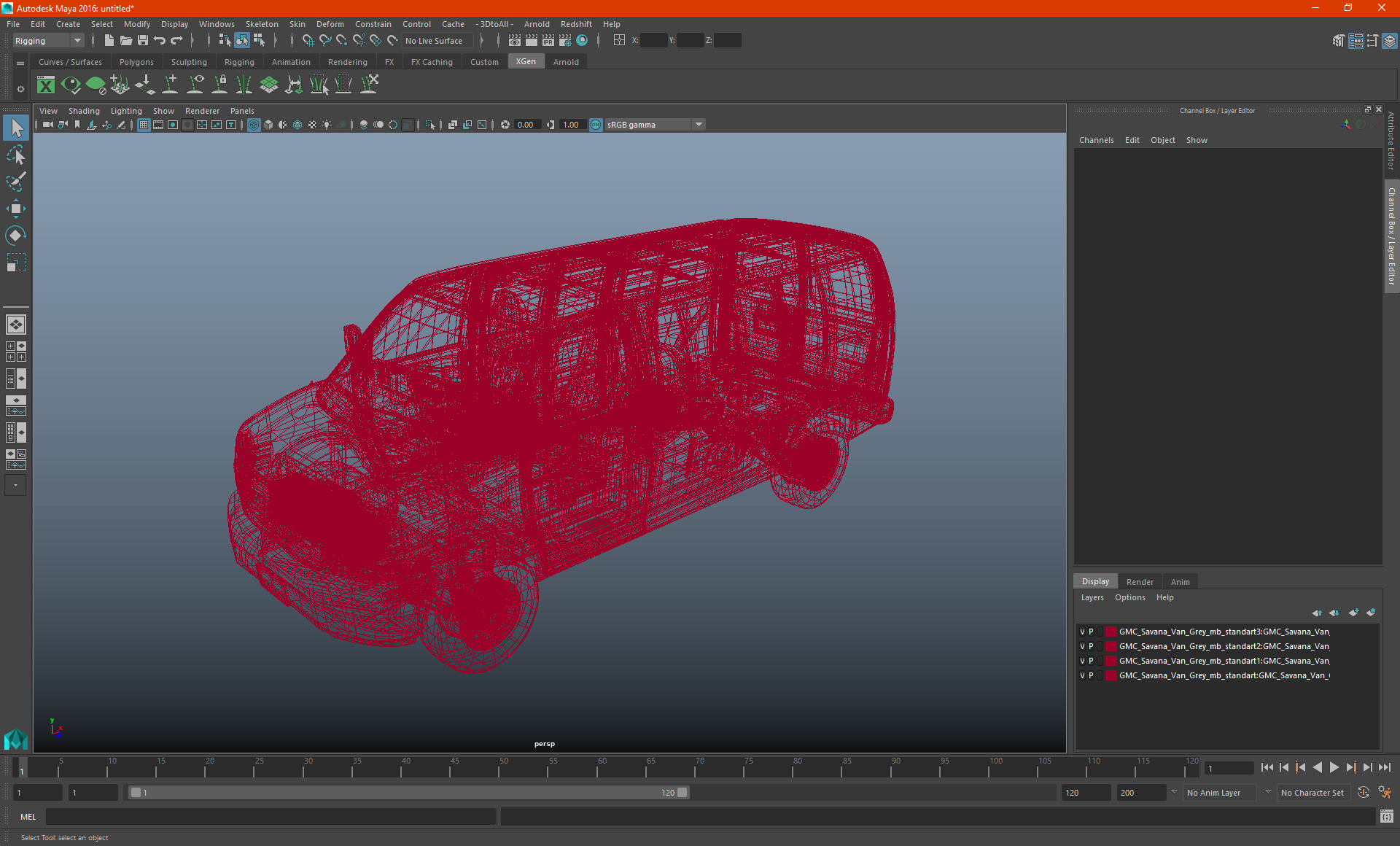Image resolution: width=1400 pixels, height=846 pixels.
Task: Save the scene with disk icon
Action: (143, 41)
